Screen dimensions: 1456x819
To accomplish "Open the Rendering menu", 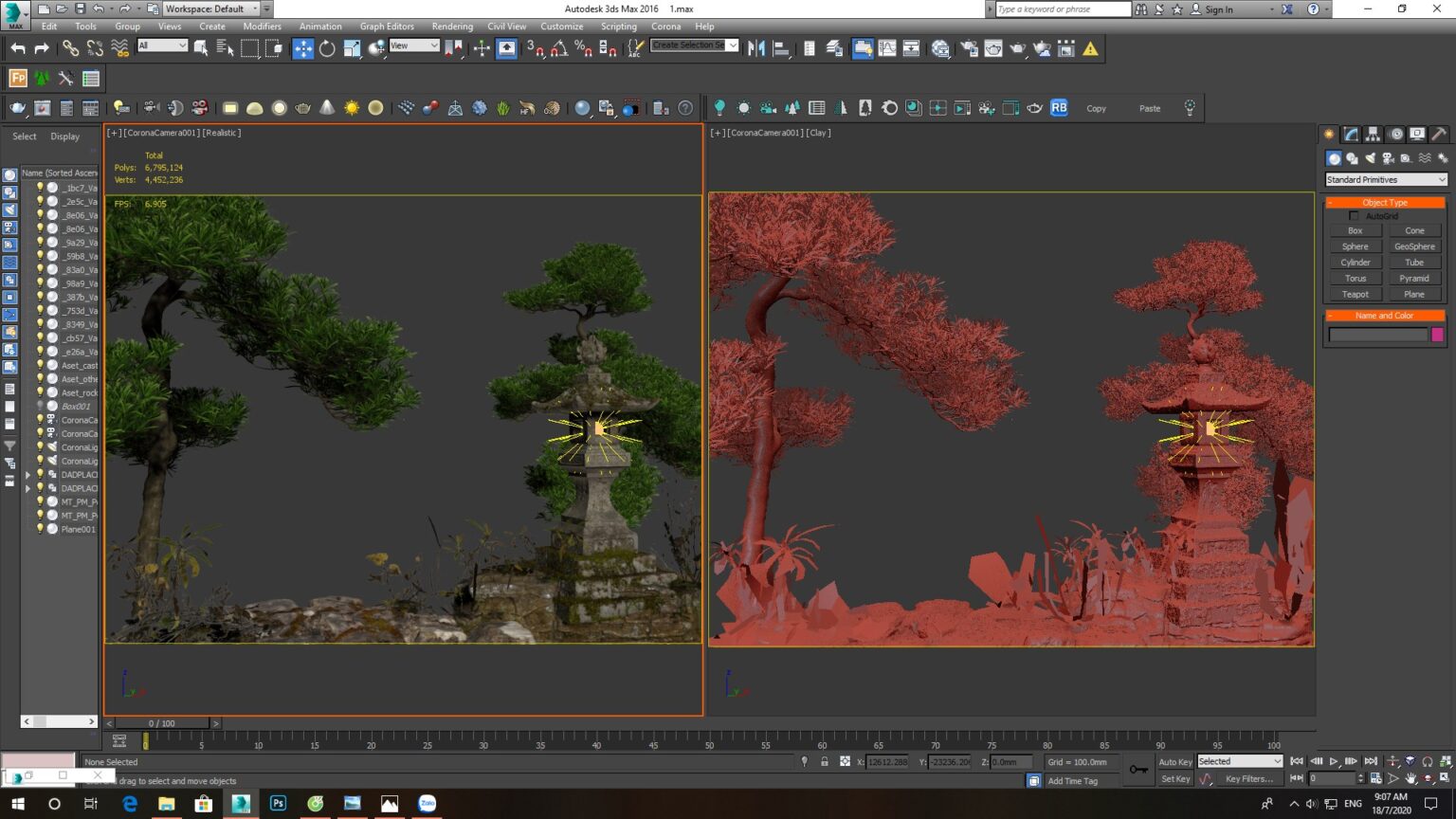I will click(x=452, y=27).
